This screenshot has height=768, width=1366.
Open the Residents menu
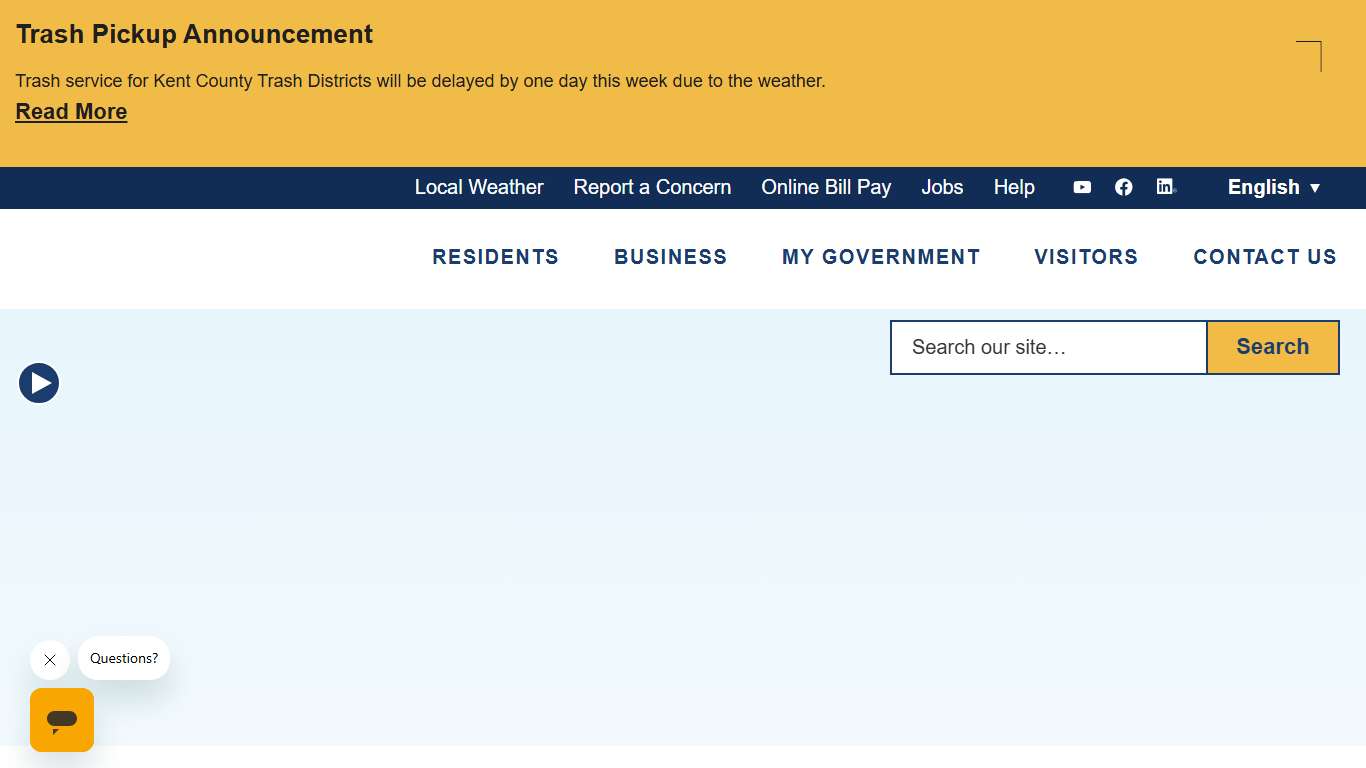click(x=495, y=257)
